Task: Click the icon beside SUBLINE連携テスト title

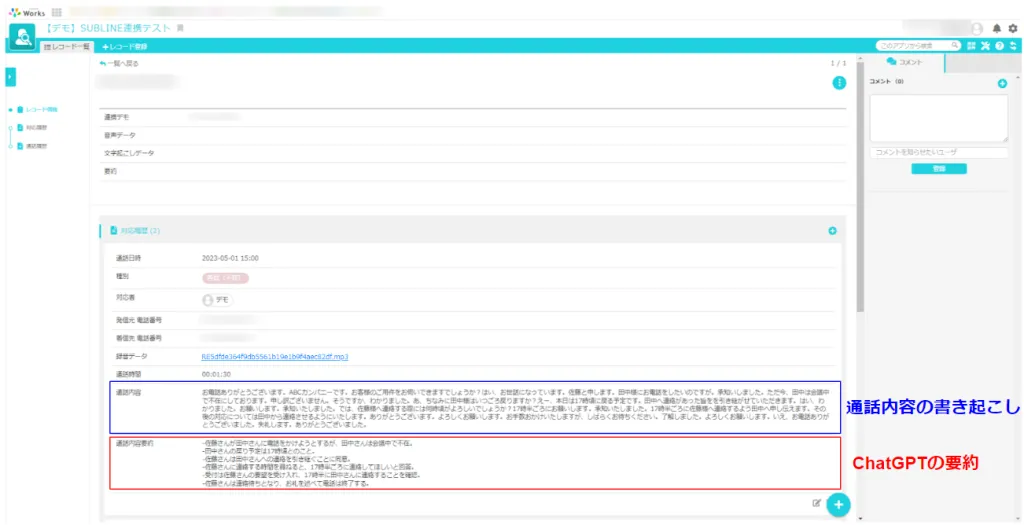Action: click(180, 28)
